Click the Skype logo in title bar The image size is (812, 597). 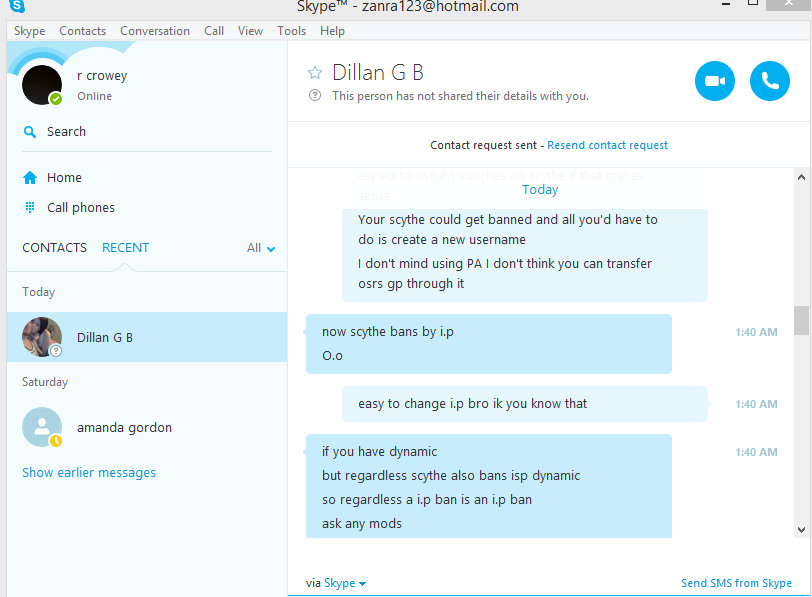tap(17, 6)
